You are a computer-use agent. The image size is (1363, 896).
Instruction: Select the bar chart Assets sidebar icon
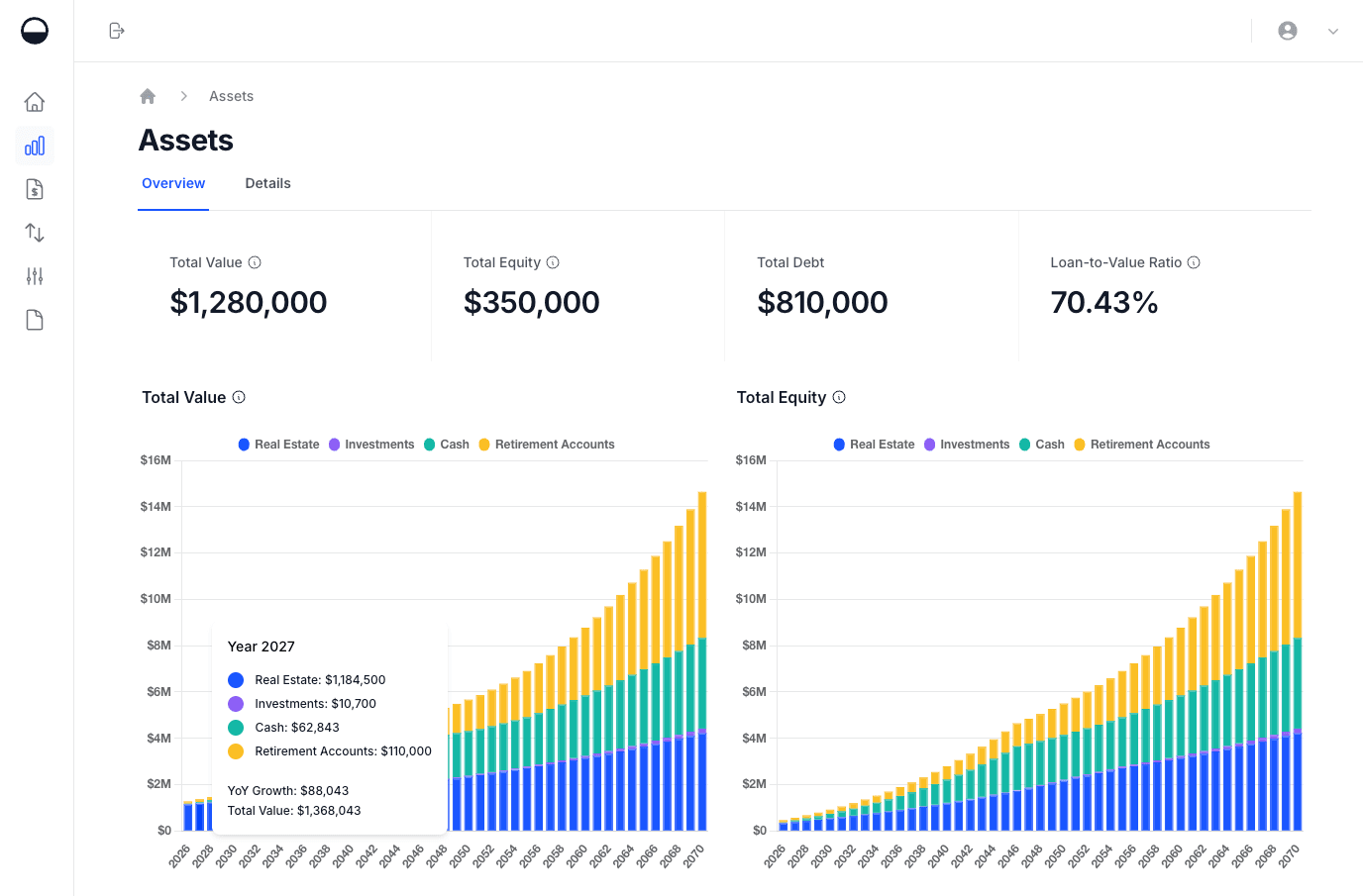(x=35, y=147)
